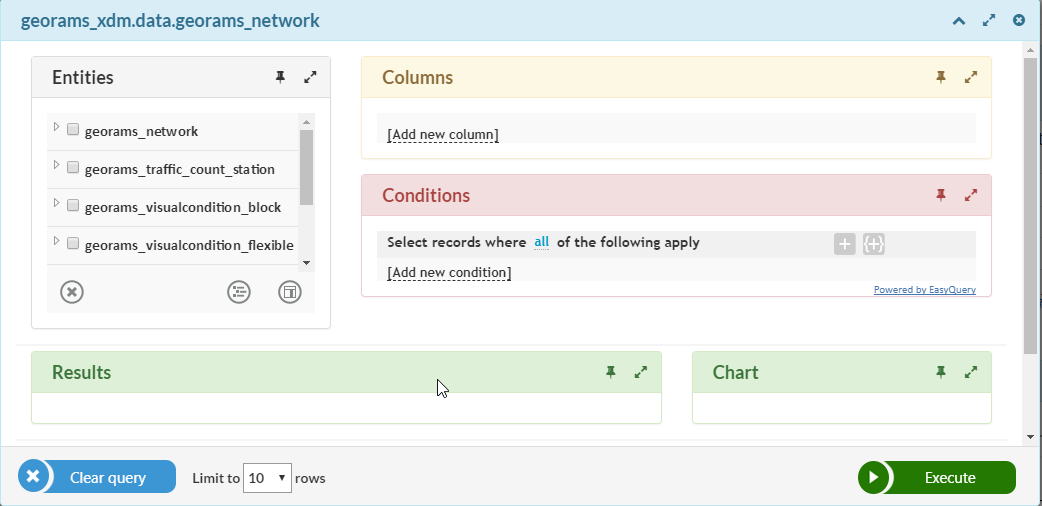Open the Powered by EasyQuery link

click(924, 290)
